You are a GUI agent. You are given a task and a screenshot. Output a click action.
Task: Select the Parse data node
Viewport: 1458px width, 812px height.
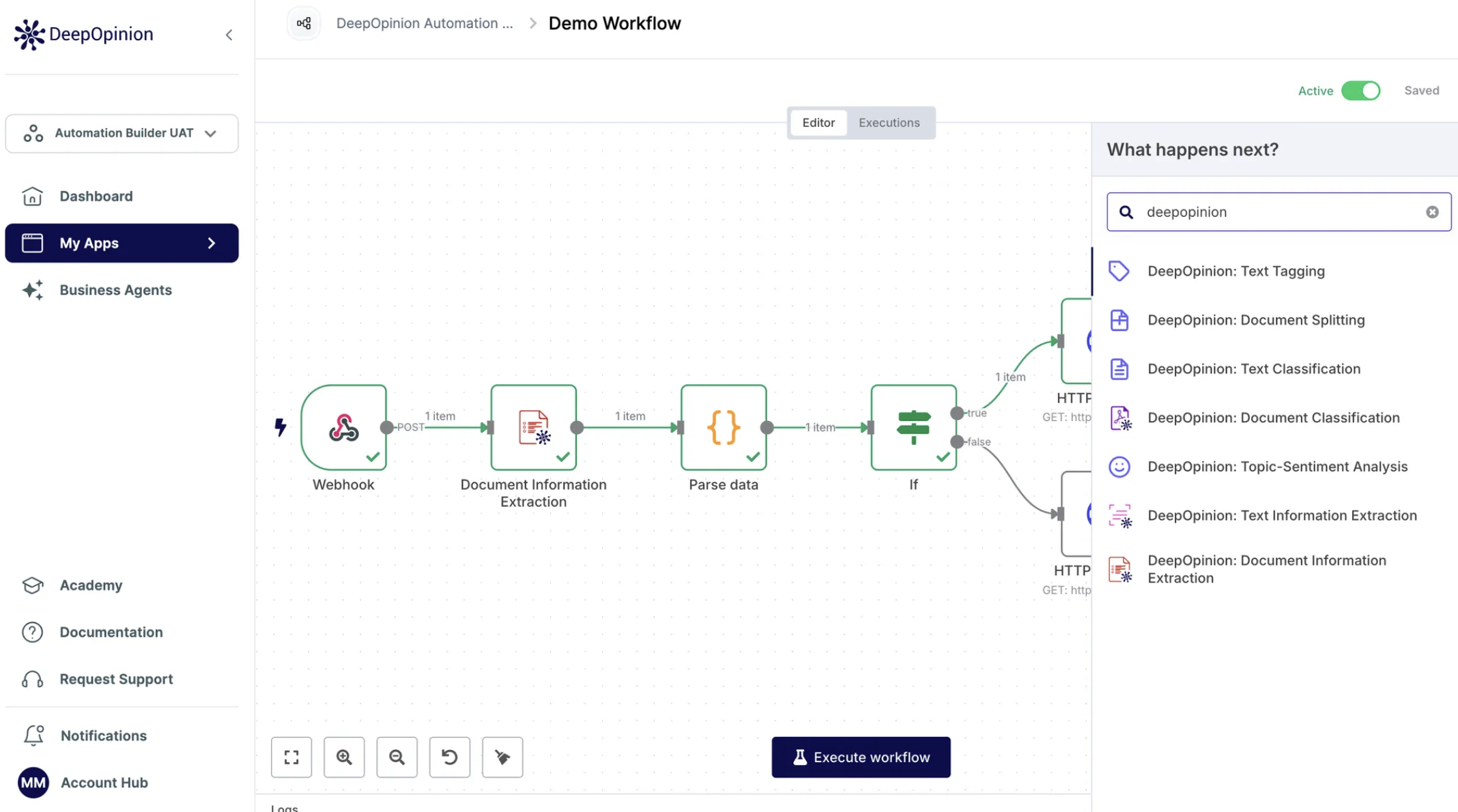(x=724, y=427)
